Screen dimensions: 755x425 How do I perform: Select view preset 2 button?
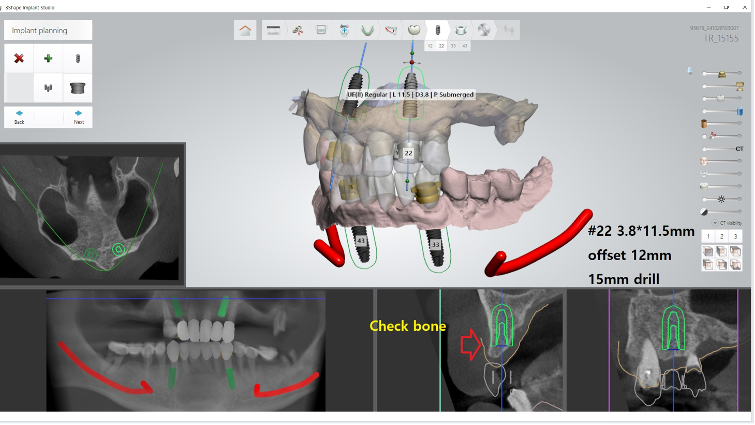click(x=722, y=237)
